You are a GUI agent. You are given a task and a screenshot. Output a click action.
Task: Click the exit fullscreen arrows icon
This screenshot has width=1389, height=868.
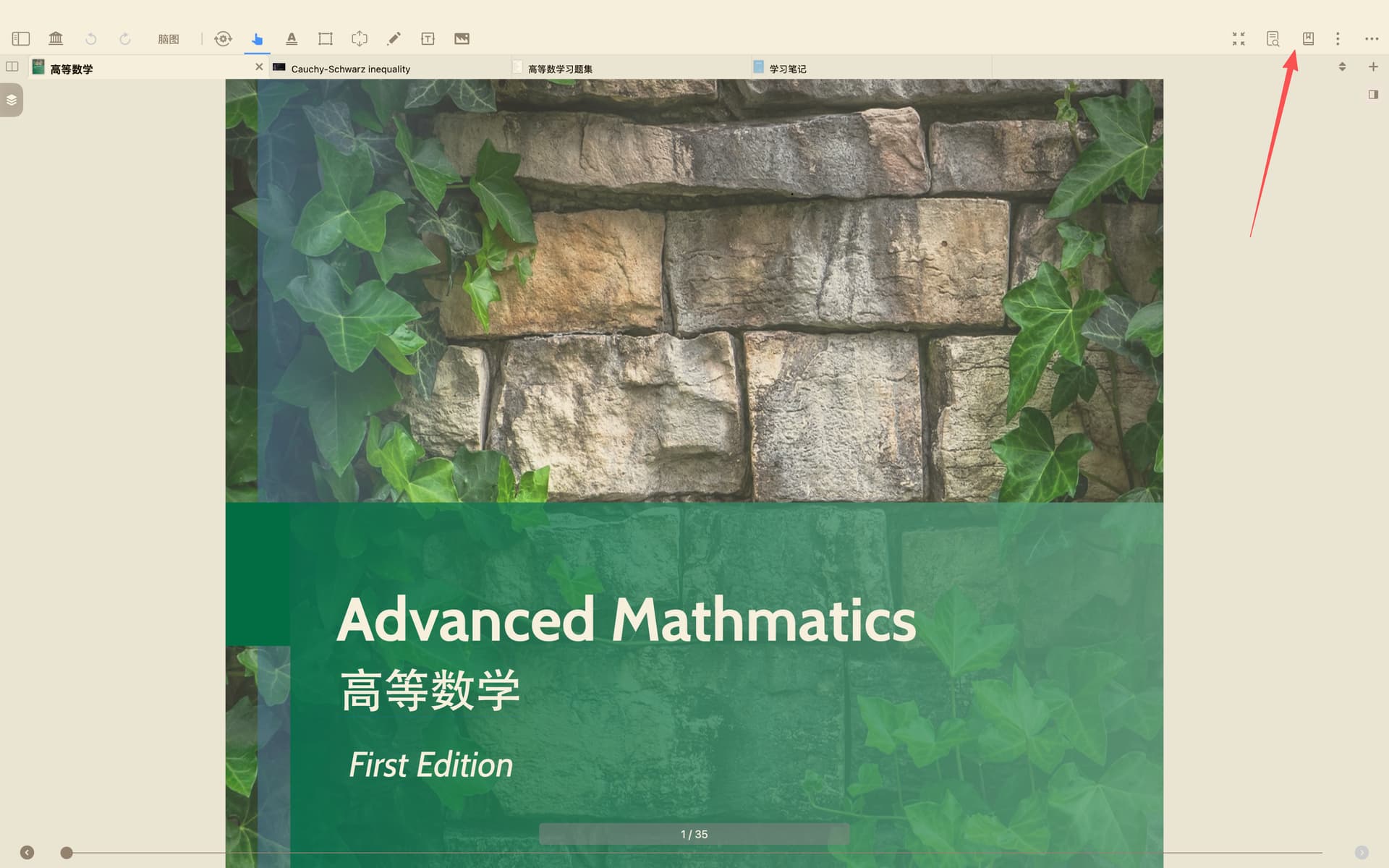tap(1239, 39)
